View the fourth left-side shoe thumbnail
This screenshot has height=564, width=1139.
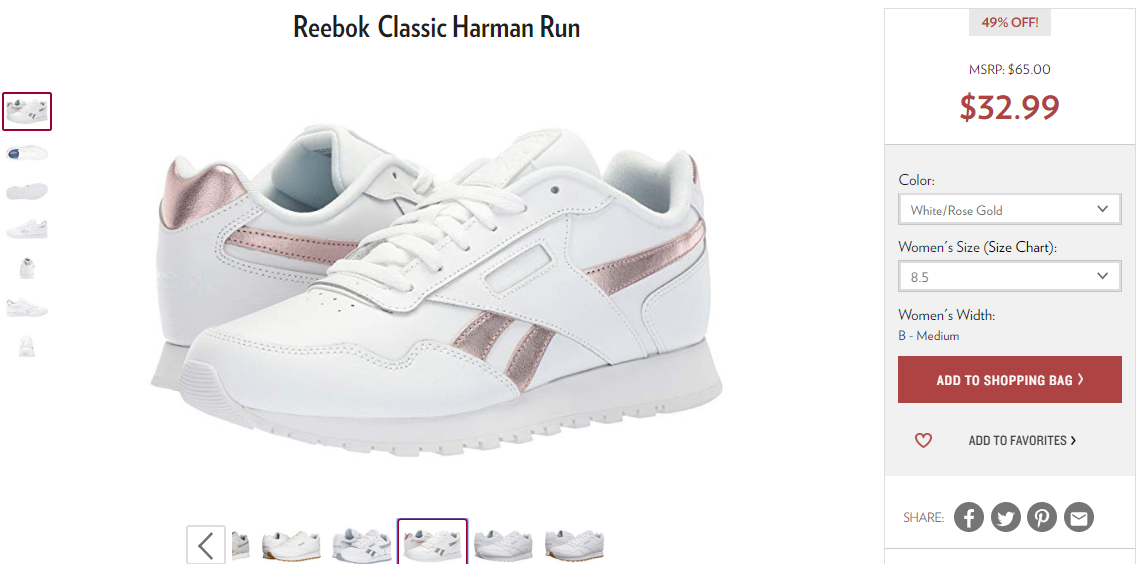27,230
